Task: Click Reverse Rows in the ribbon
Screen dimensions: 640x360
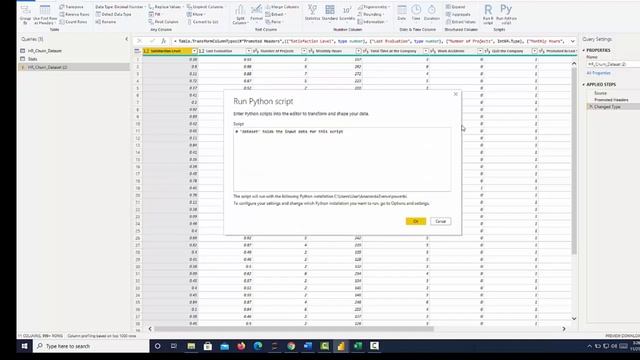Action: (74, 14)
